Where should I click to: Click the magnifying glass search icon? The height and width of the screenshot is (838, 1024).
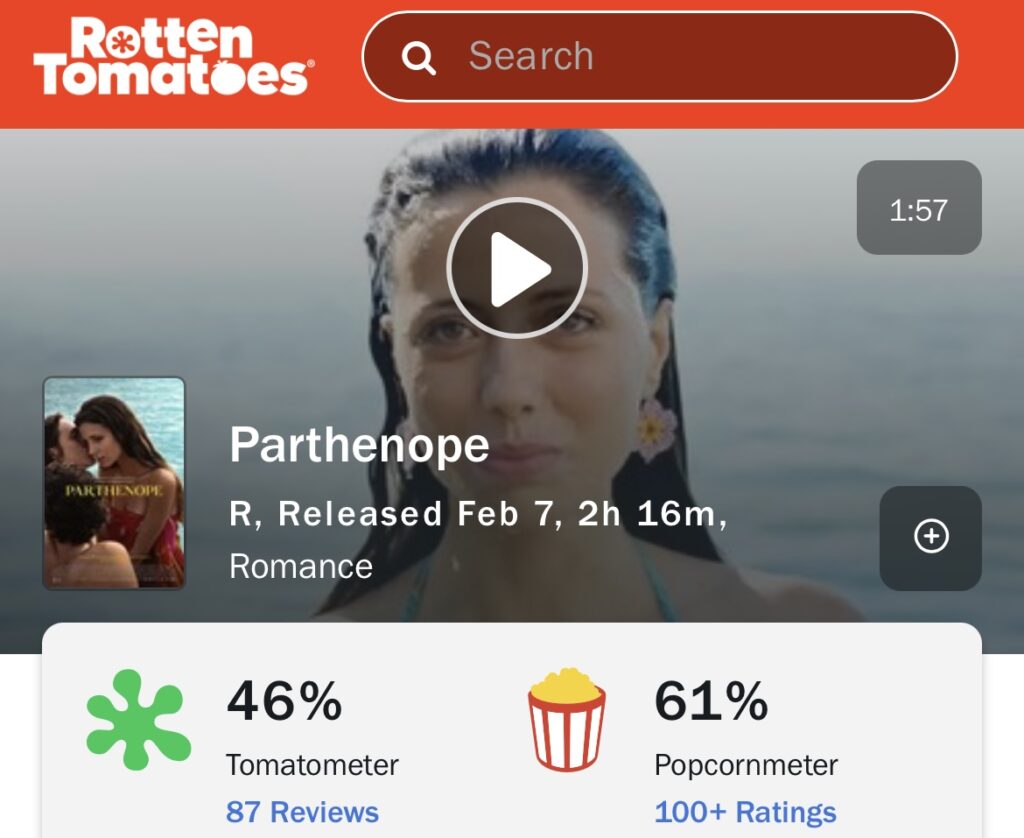point(419,57)
